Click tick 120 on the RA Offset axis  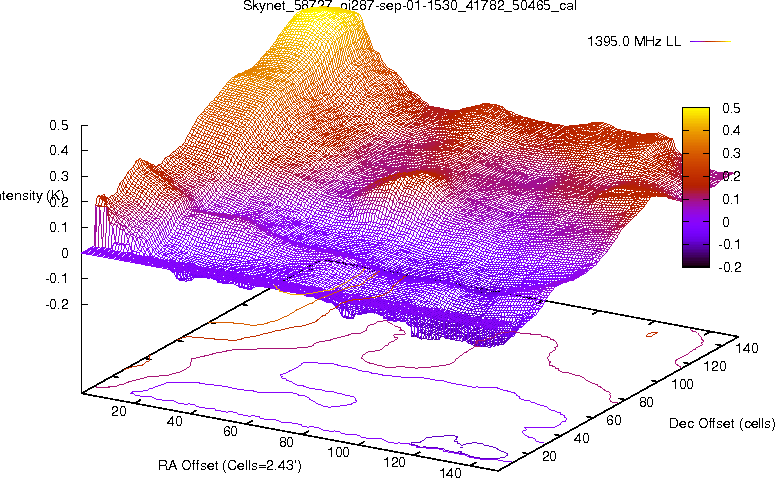(x=394, y=462)
